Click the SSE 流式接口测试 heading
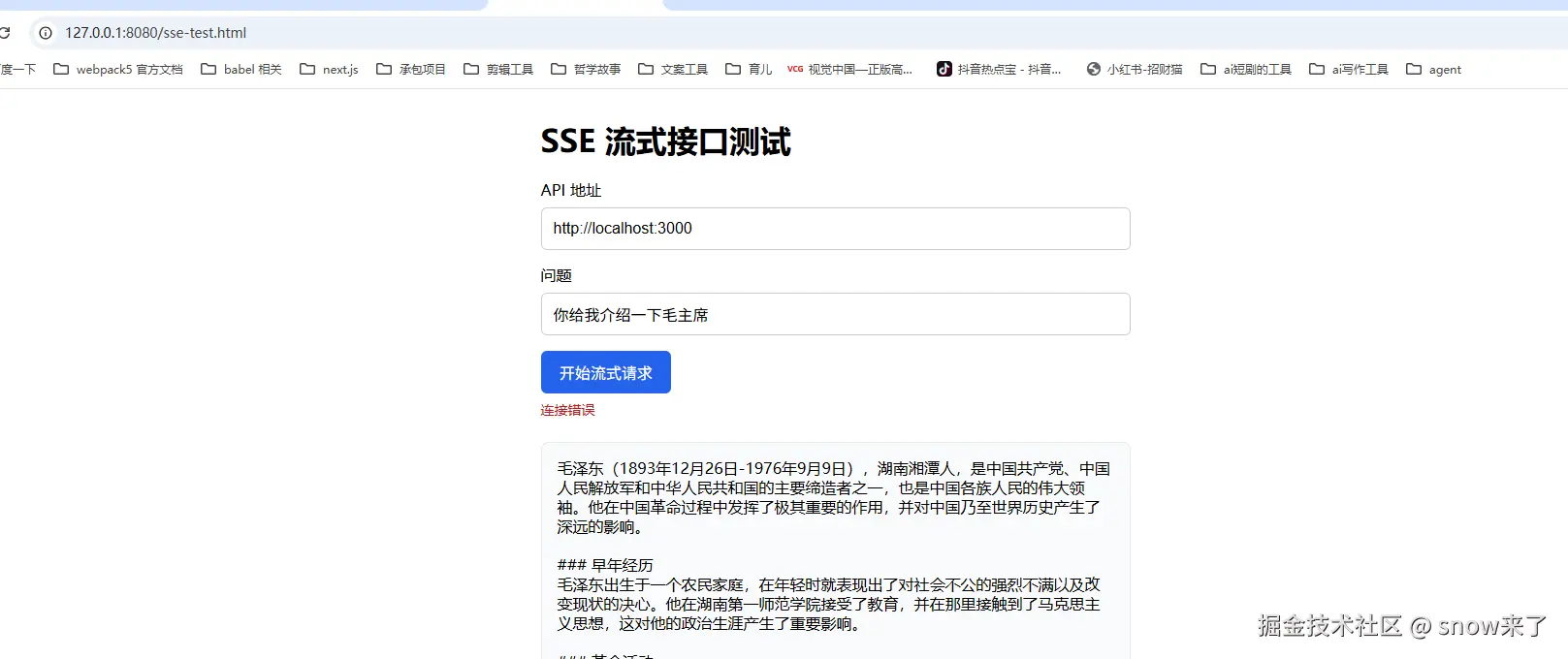This screenshot has height=659, width=1568. click(666, 141)
